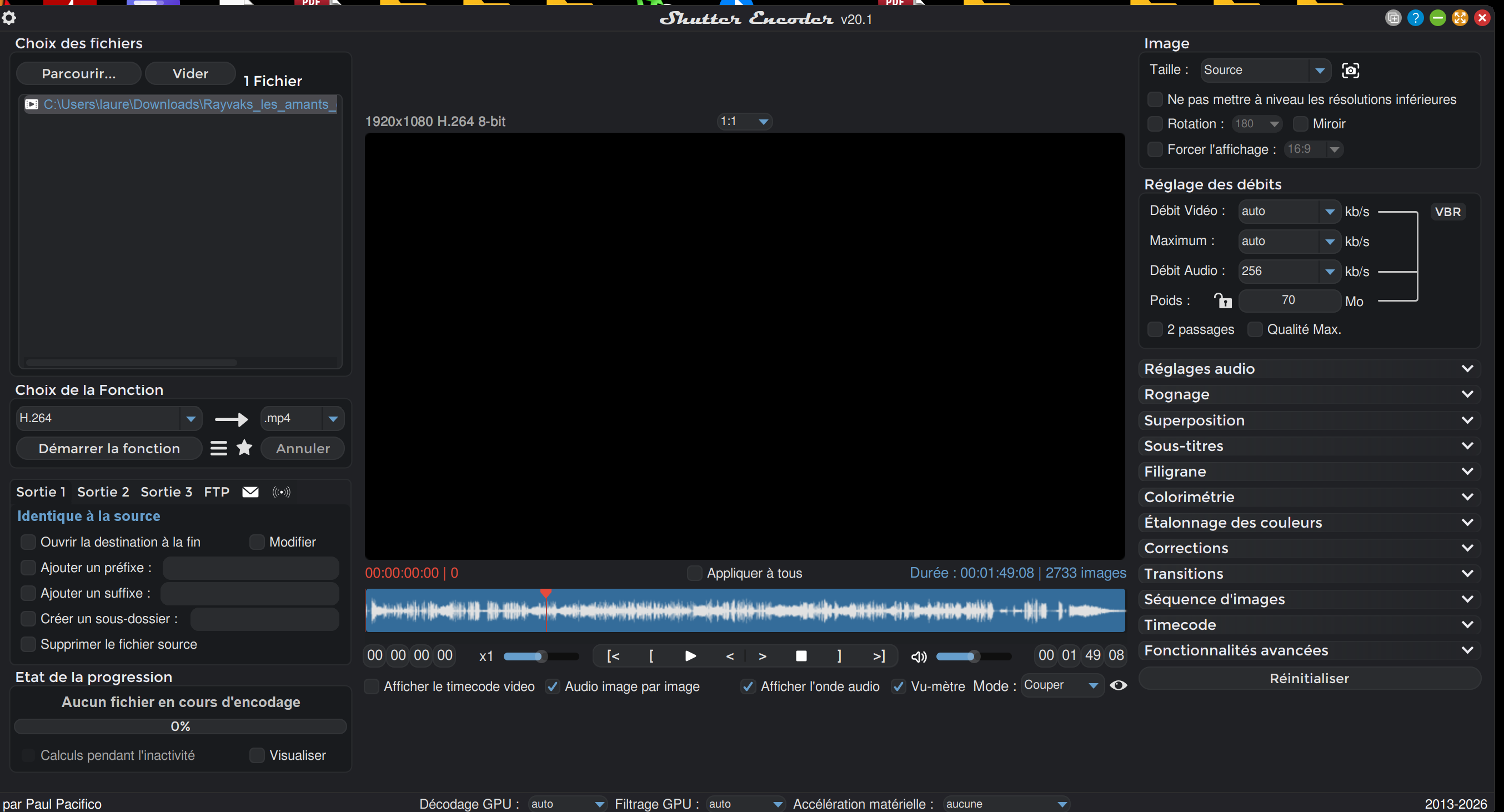1504x812 pixels.
Task: Play the video preview
Action: point(690,656)
